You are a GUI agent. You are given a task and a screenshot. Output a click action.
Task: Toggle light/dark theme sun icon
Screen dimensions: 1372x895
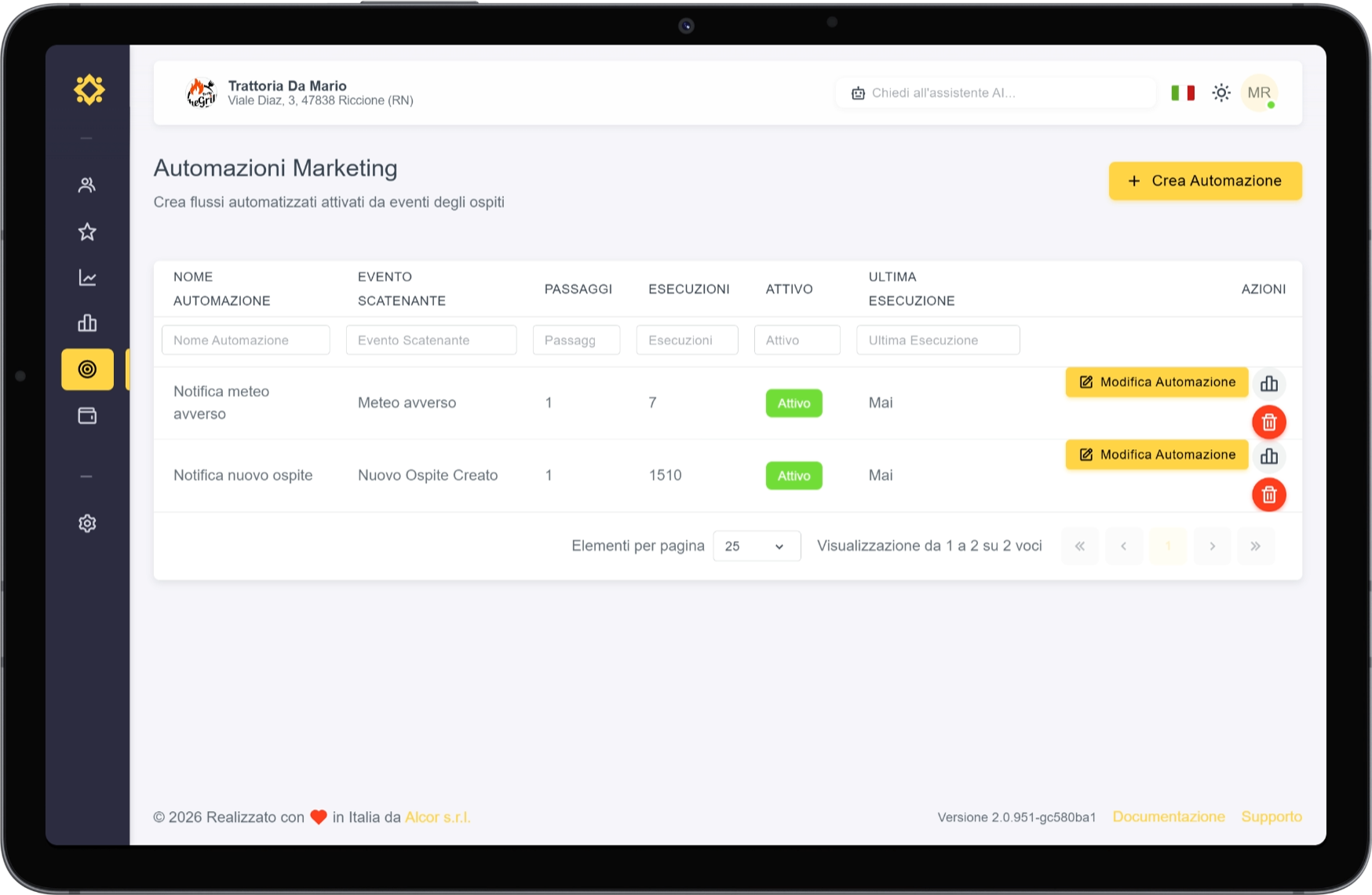[x=1221, y=93]
